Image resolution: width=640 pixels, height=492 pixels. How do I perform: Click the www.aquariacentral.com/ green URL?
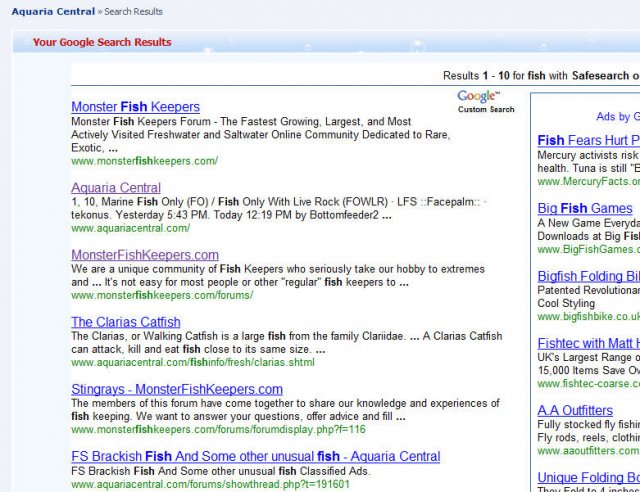point(131,228)
